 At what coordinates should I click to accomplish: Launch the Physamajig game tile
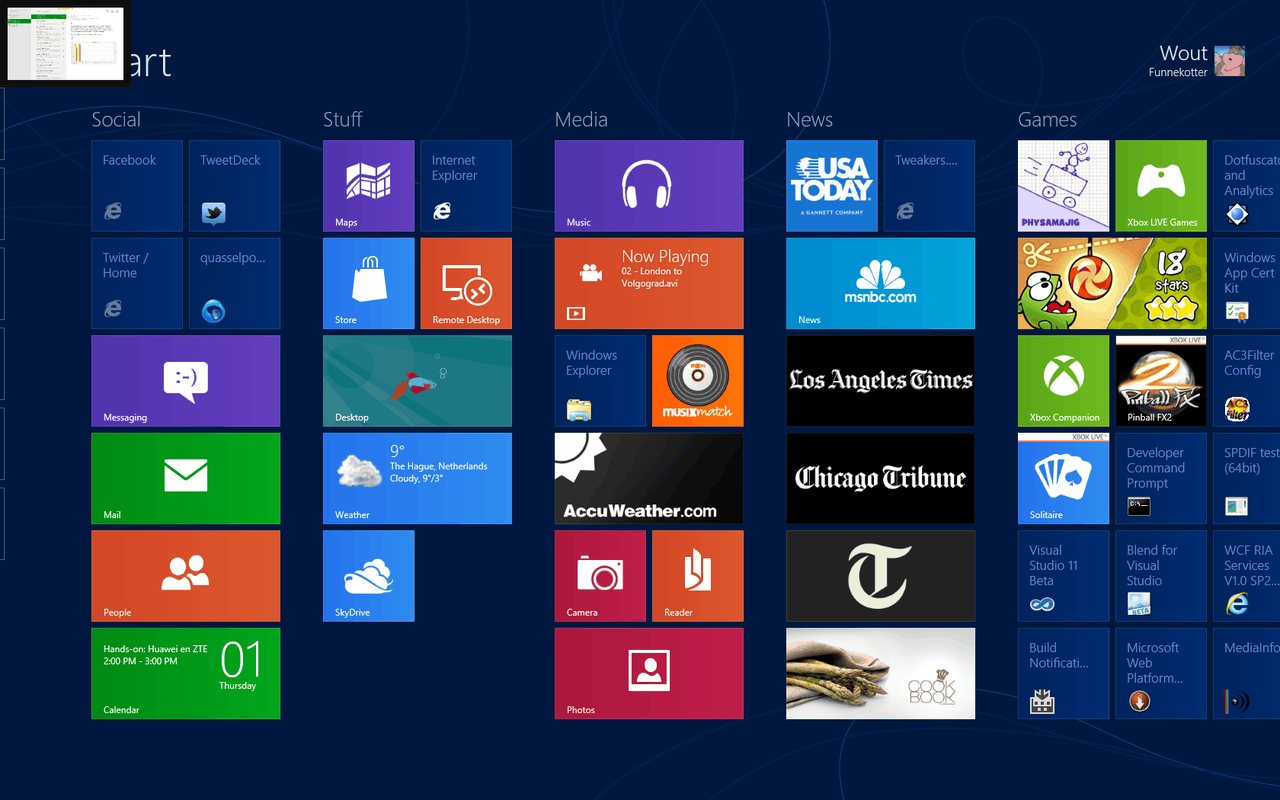[x=1064, y=186]
